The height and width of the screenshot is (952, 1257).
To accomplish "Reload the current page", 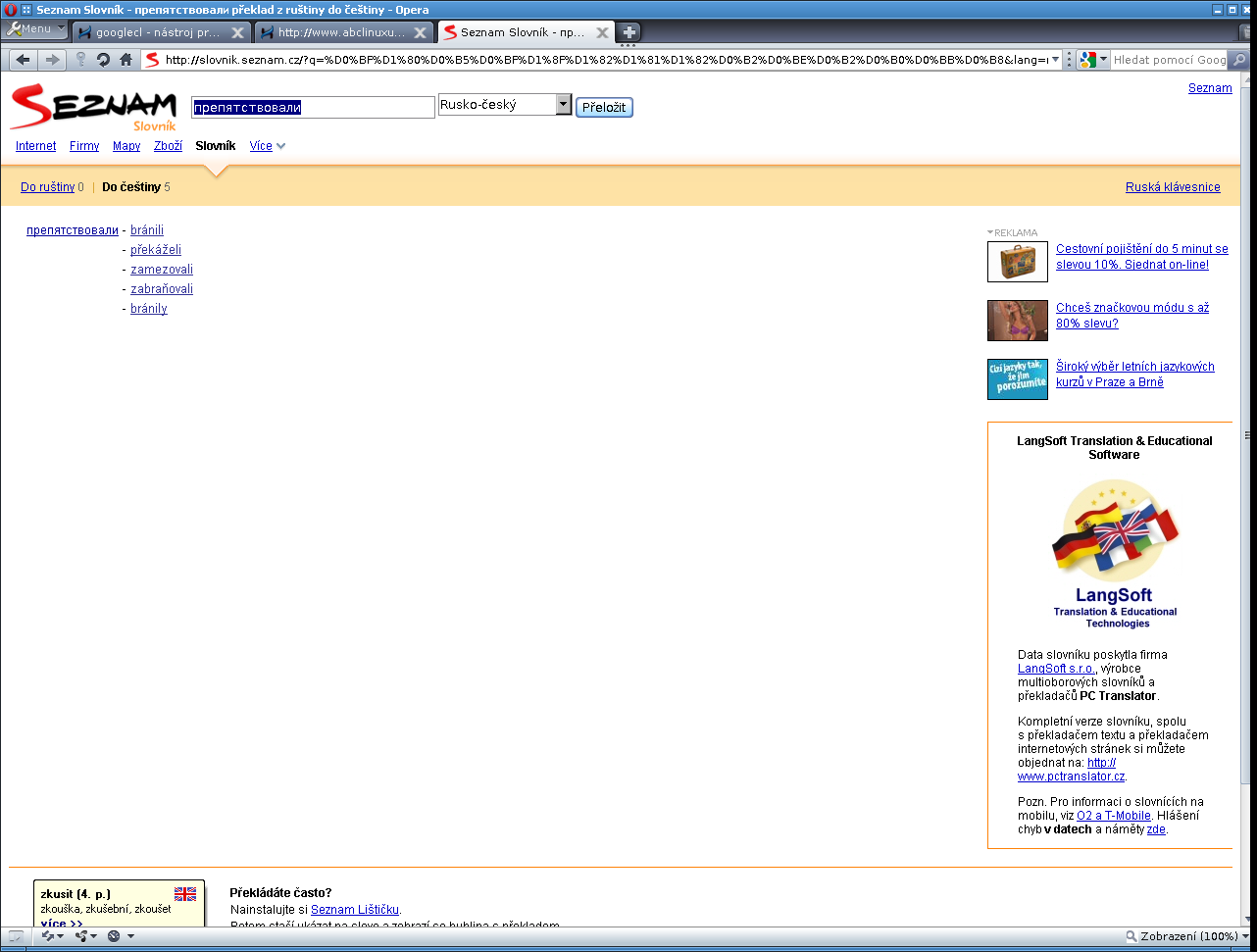I will 103,60.
